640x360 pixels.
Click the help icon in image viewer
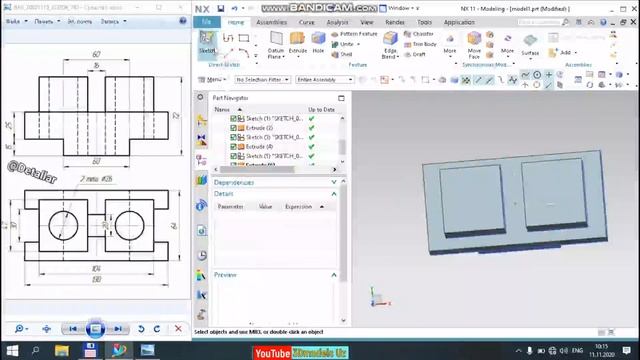[x=183, y=21]
